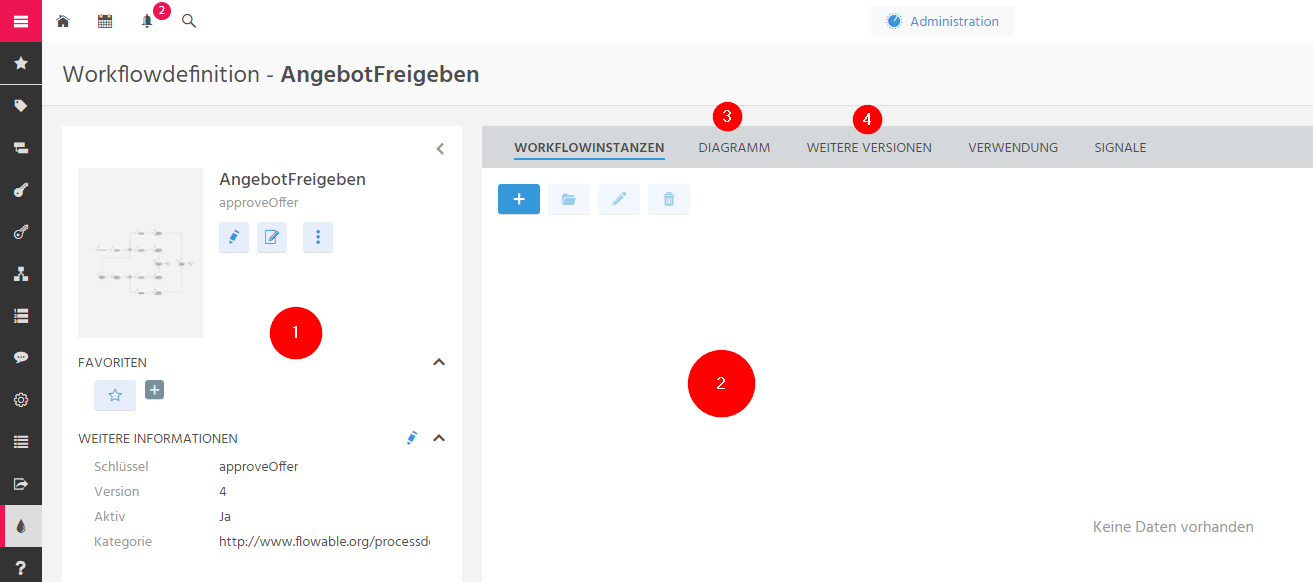Open the stacked bars icon below tag
Screen dimensions: 1313x582
coord(20,147)
